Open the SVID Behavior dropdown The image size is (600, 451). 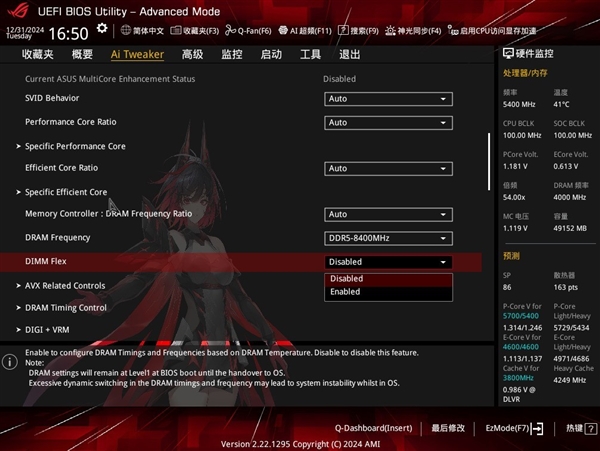[388, 99]
